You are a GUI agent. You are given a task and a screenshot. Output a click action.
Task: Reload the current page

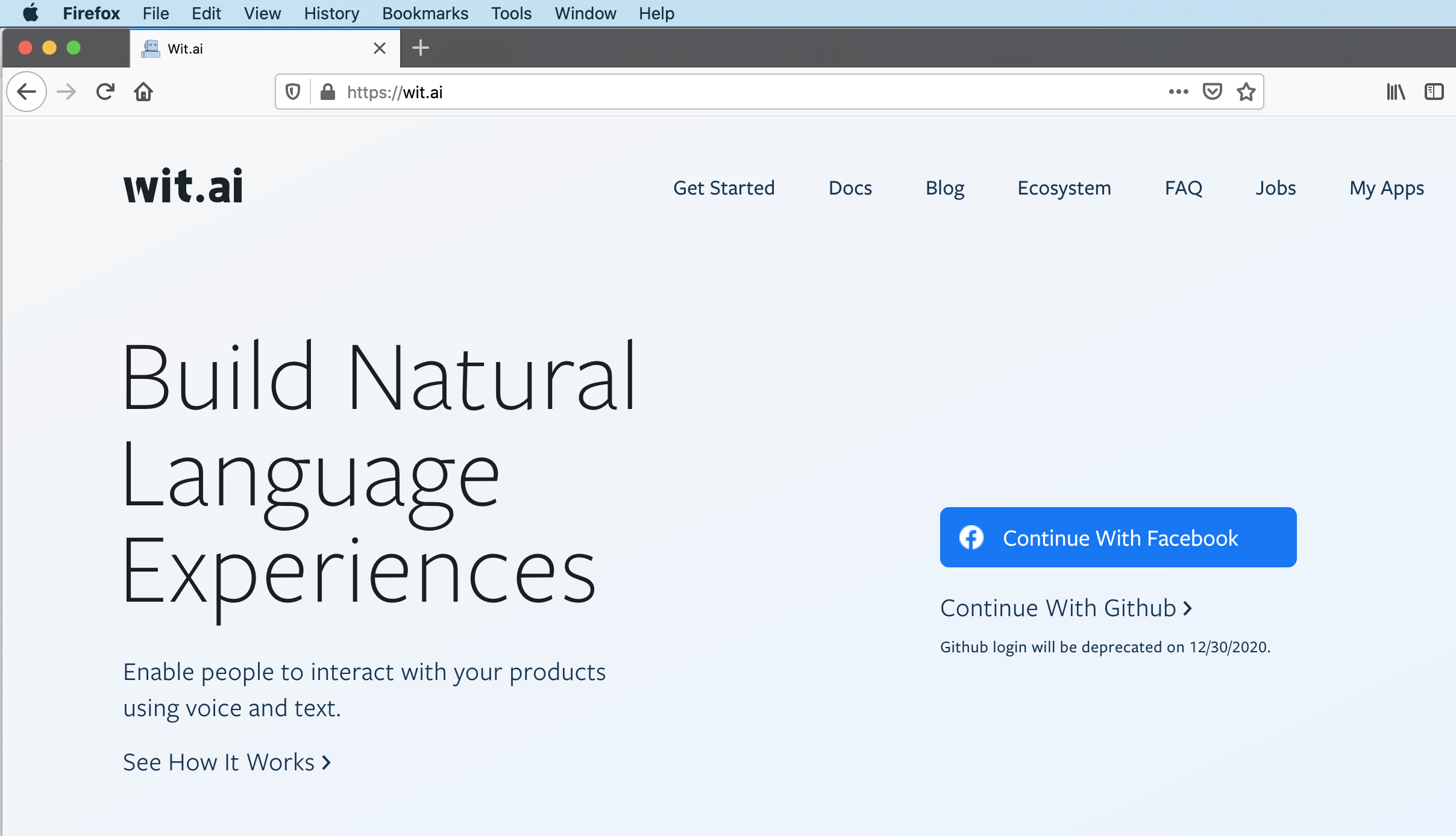(x=105, y=92)
